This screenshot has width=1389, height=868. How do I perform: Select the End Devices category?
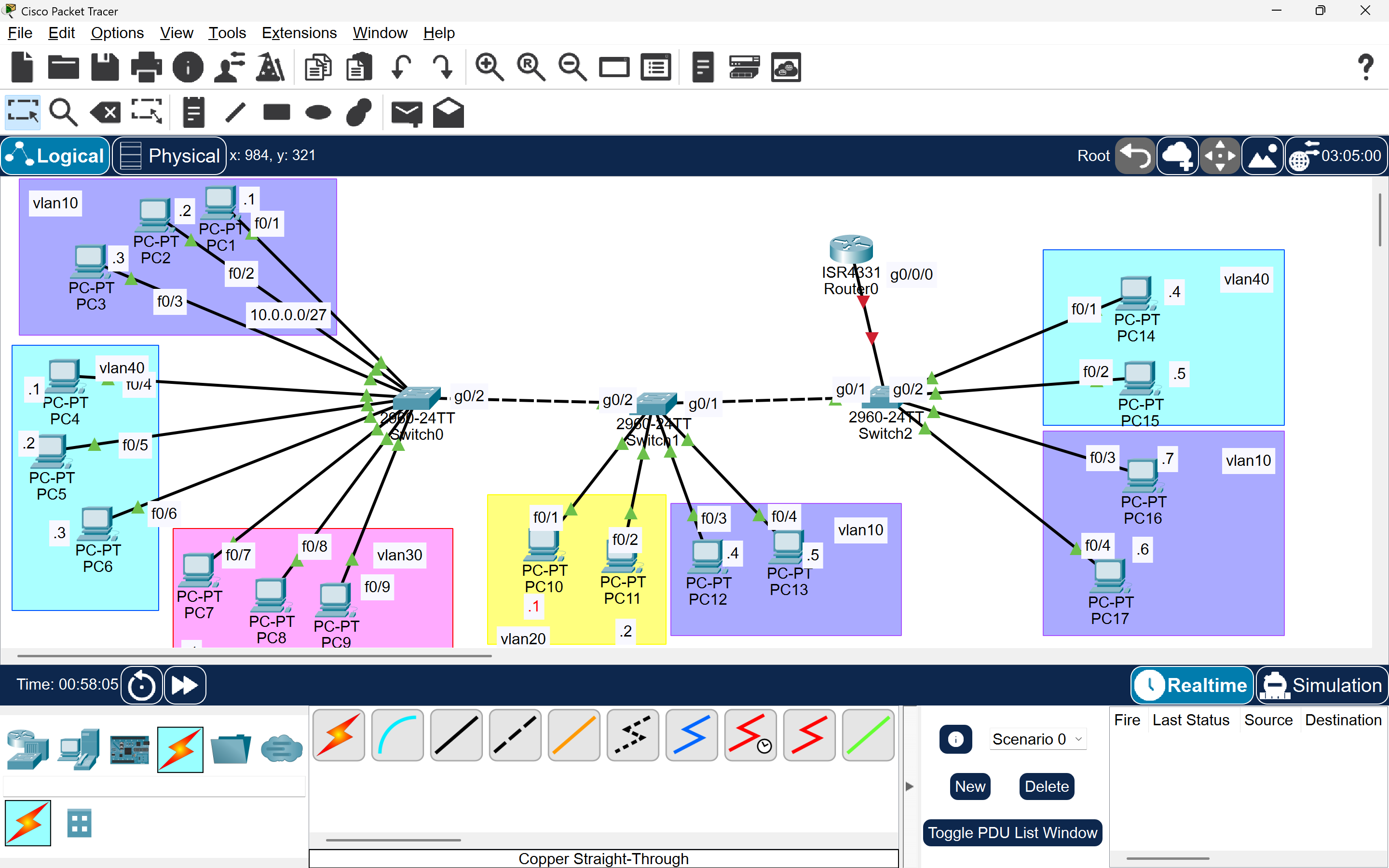pos(78,750)
